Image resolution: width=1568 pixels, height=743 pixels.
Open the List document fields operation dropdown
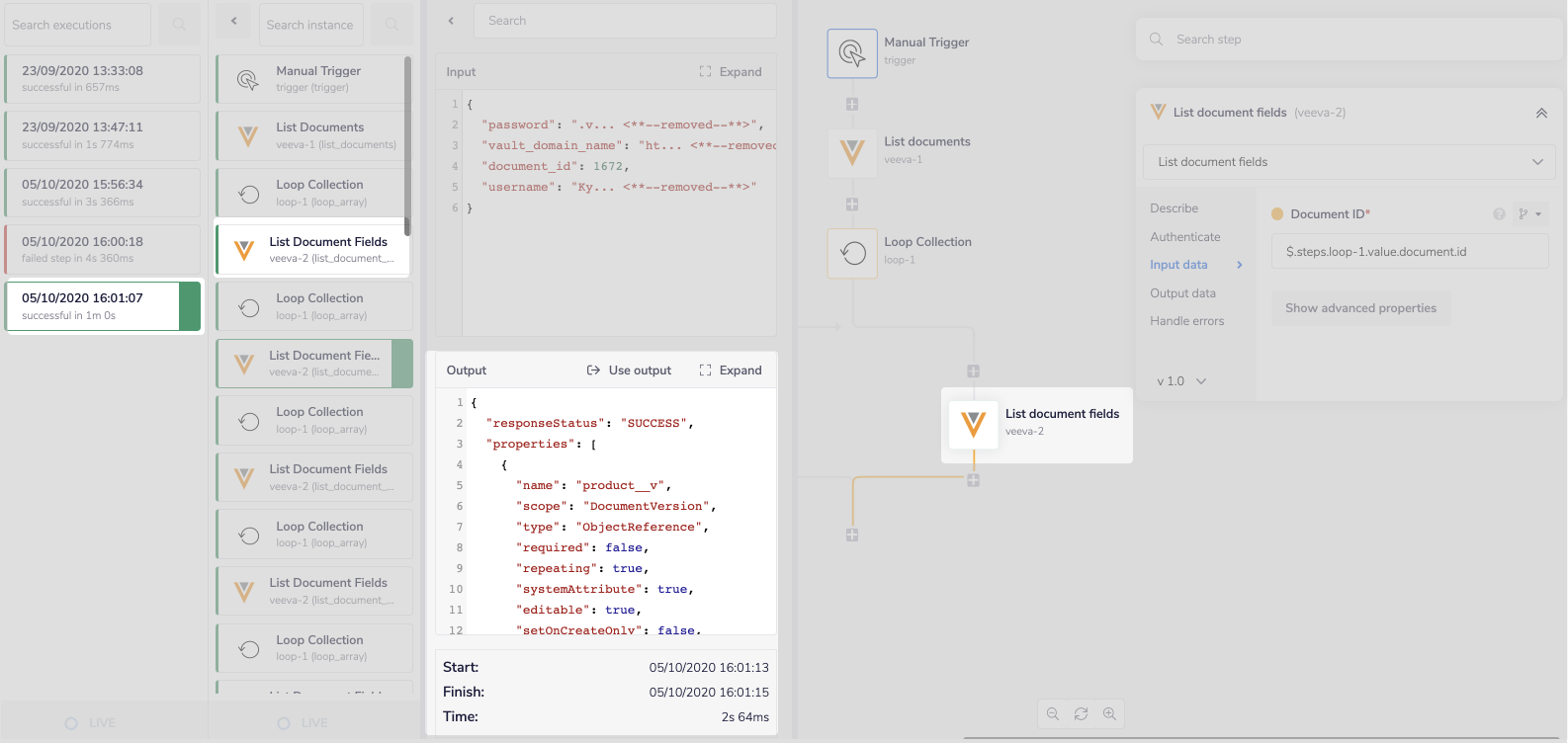(1349, 162)
